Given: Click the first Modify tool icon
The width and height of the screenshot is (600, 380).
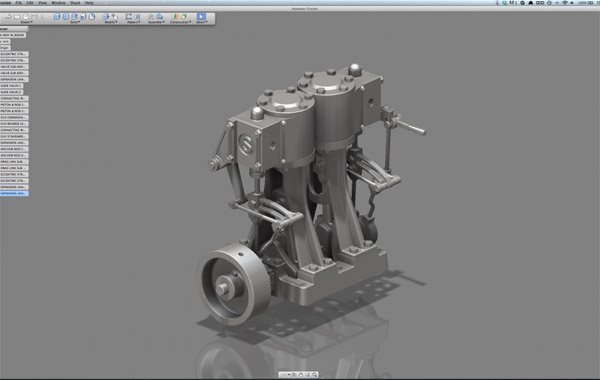Looking at the screenshot, I should (x=106, y=16).
